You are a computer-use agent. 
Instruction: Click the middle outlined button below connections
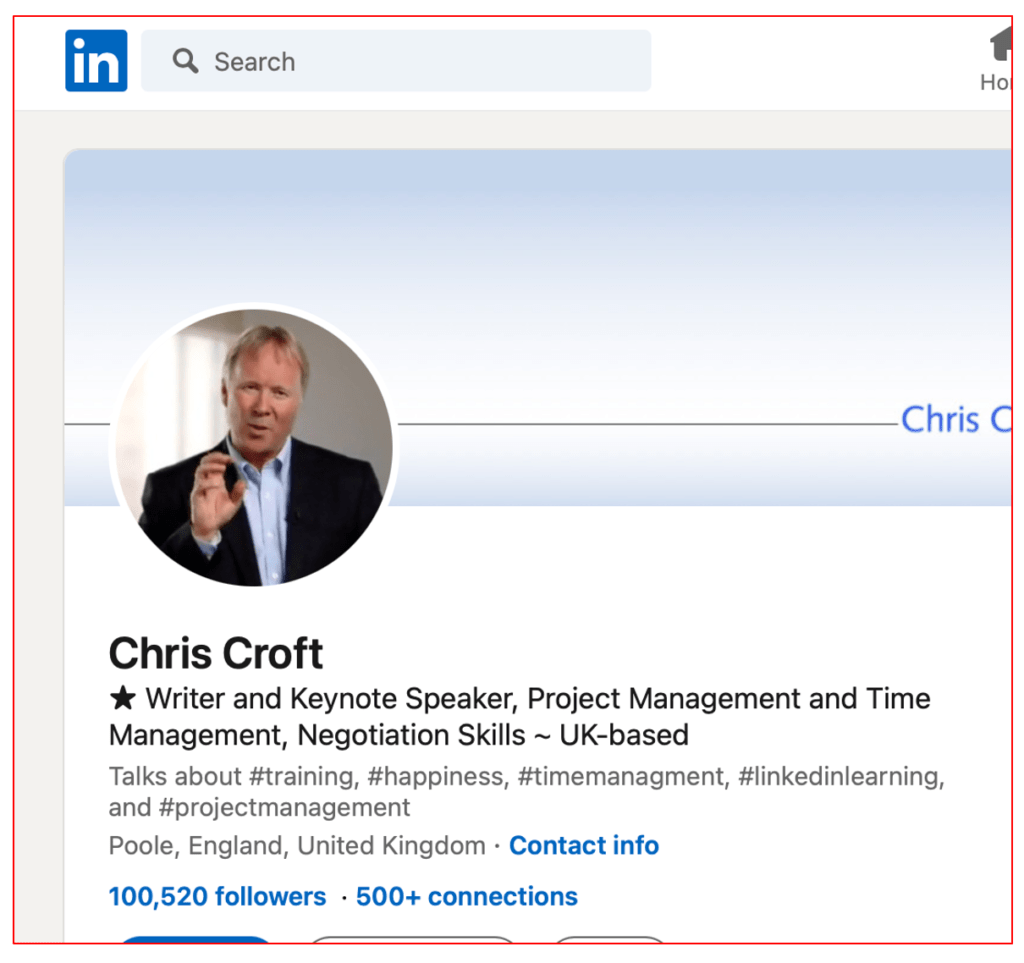pyautogui.click(x=412, y=940)
